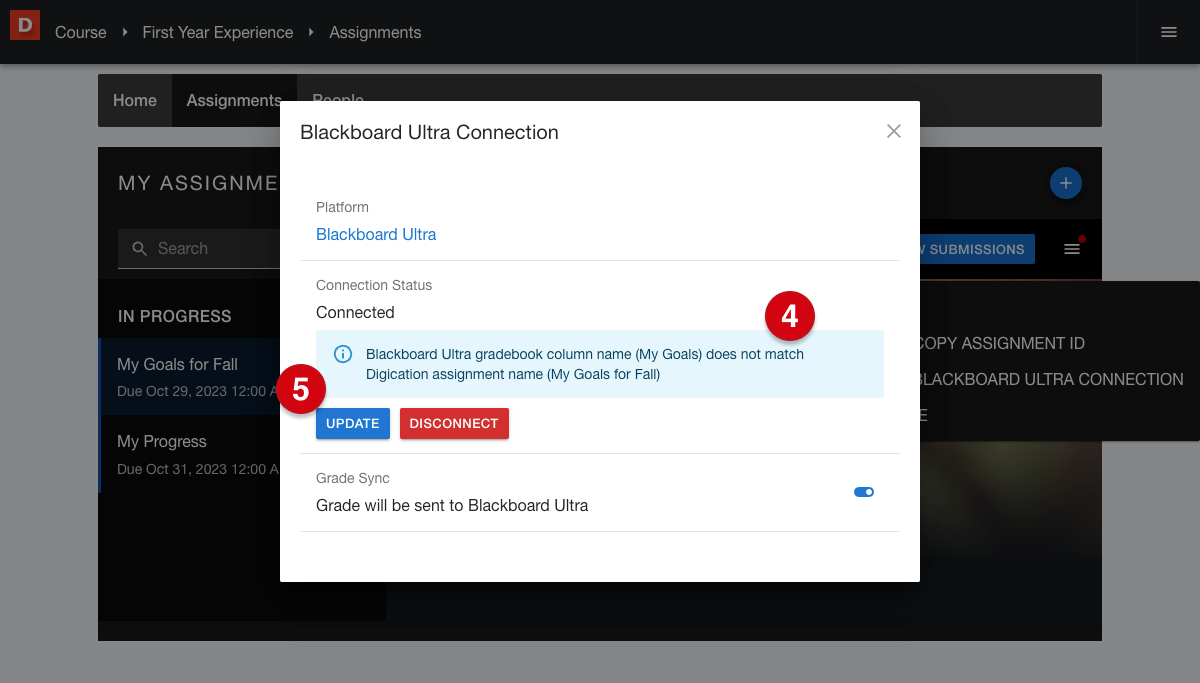Image resolution: width=1200 pixels, height=683 pixels.
Task: Switch to the Home tab
Action: (135, 100)
